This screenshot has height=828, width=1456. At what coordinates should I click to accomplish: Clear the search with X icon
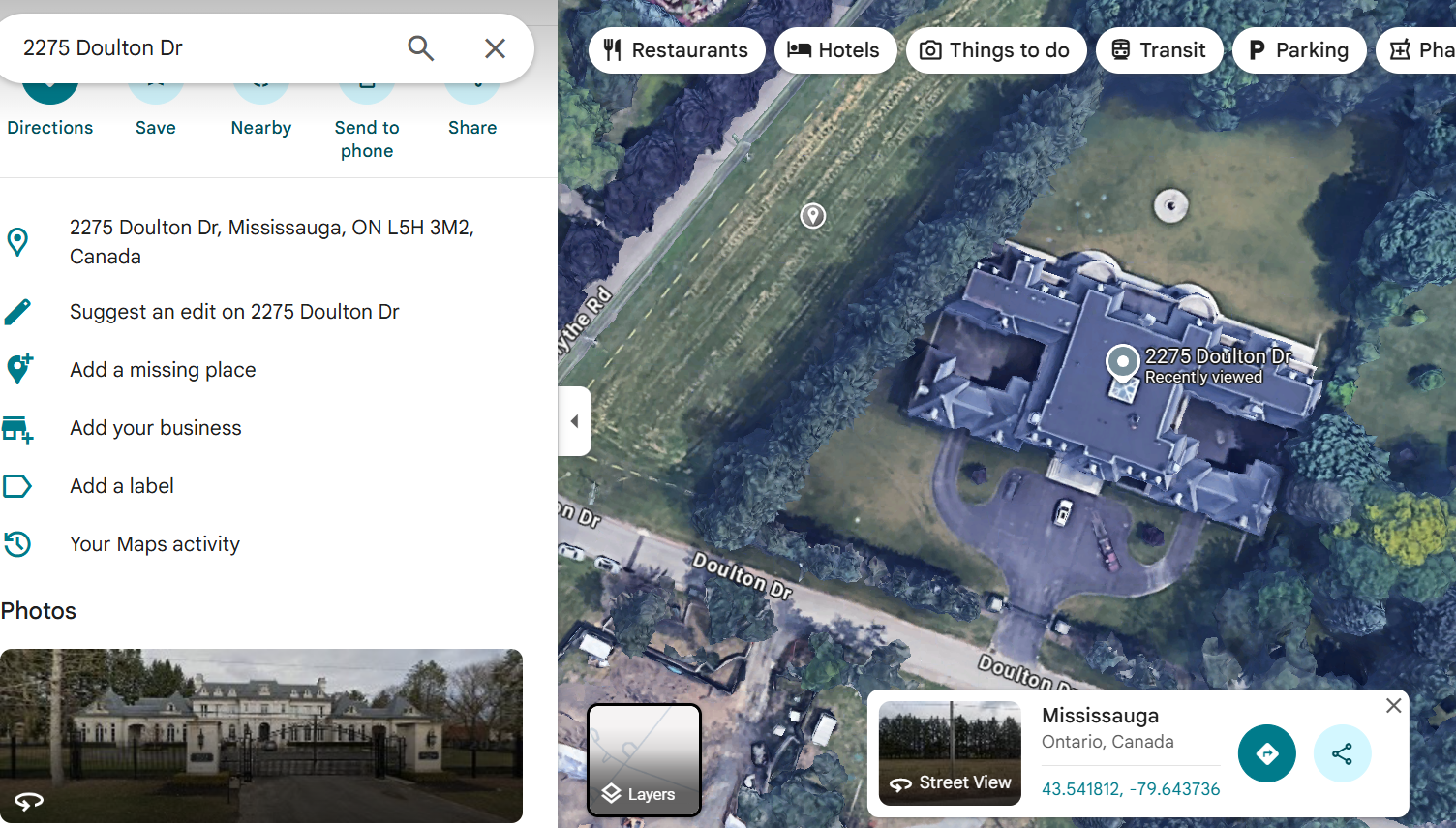point(495,48)
